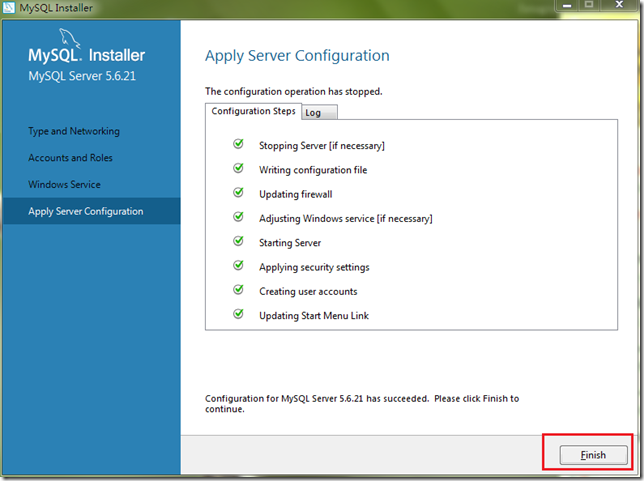The image size is (644, 481).
Task: Click the checkmark icon for Writing configuration file
Action: point(238,169)
